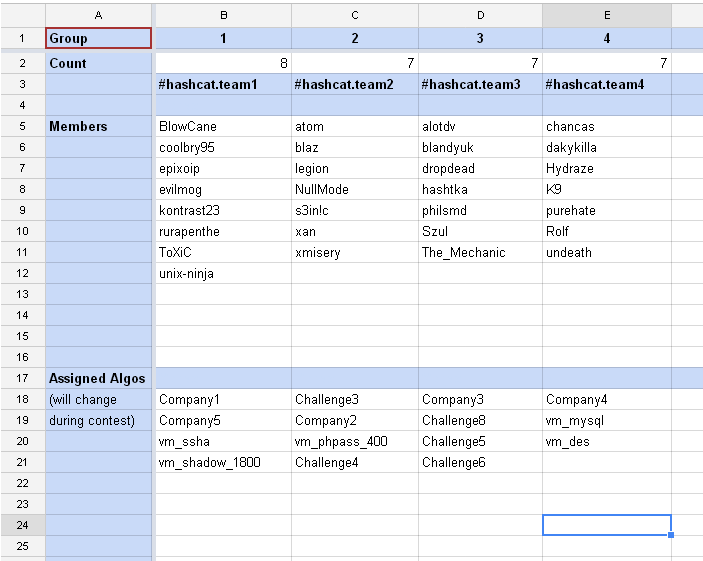
Task: Click the column A header
Action: click(98, 15)
